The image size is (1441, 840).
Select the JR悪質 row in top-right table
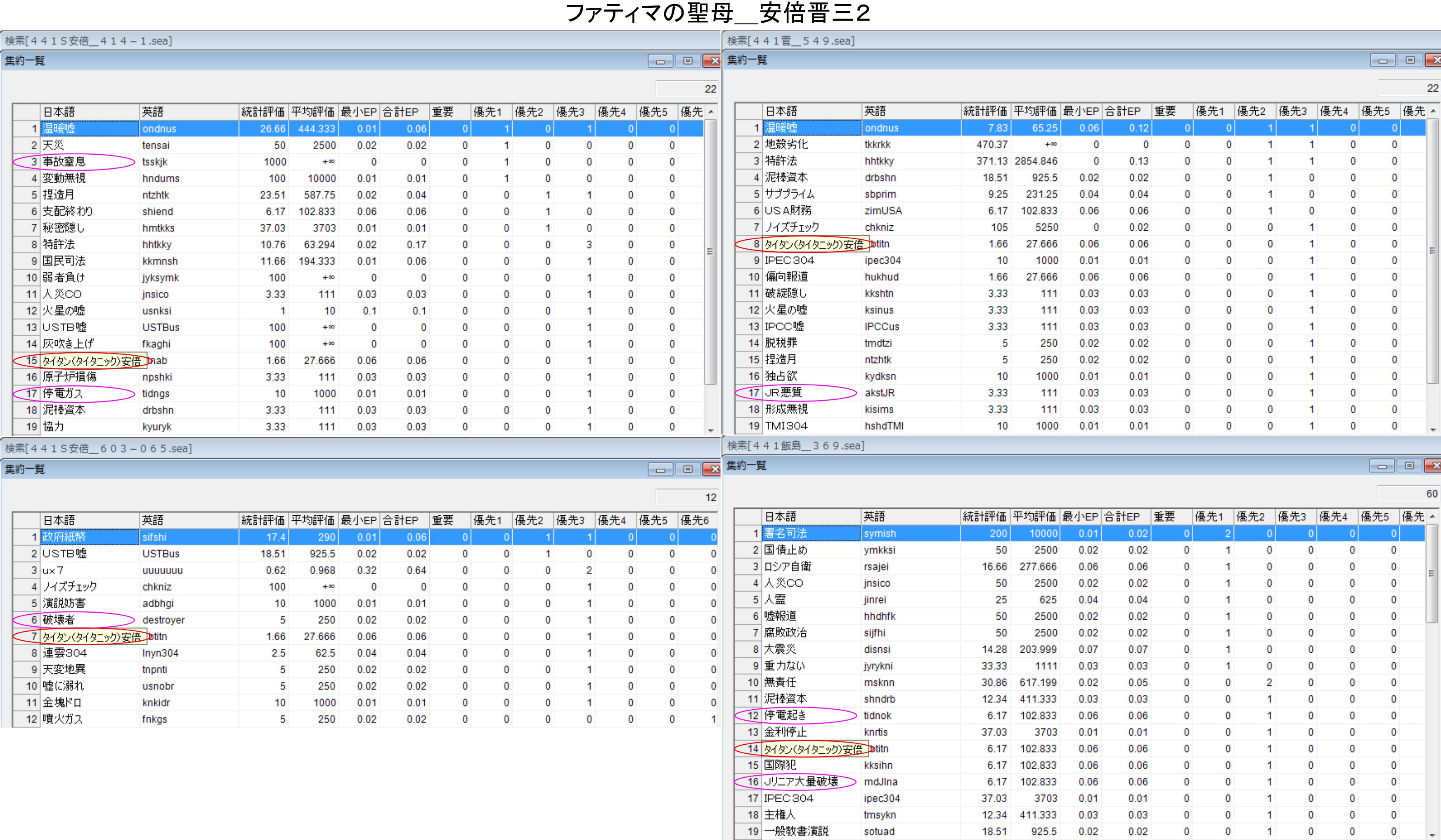[783, 393]
